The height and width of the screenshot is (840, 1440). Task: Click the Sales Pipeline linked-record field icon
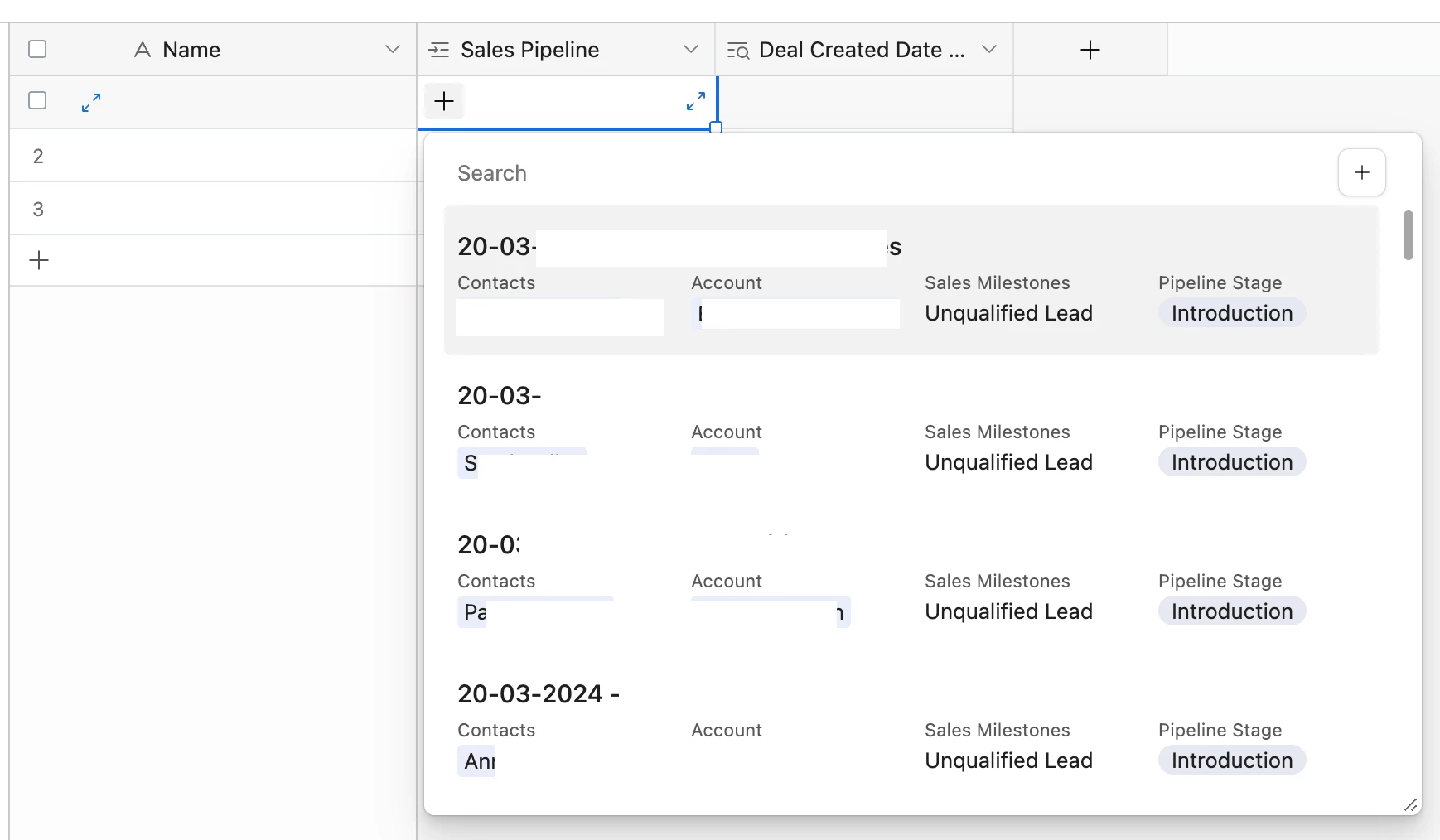(x=438, y=50)
